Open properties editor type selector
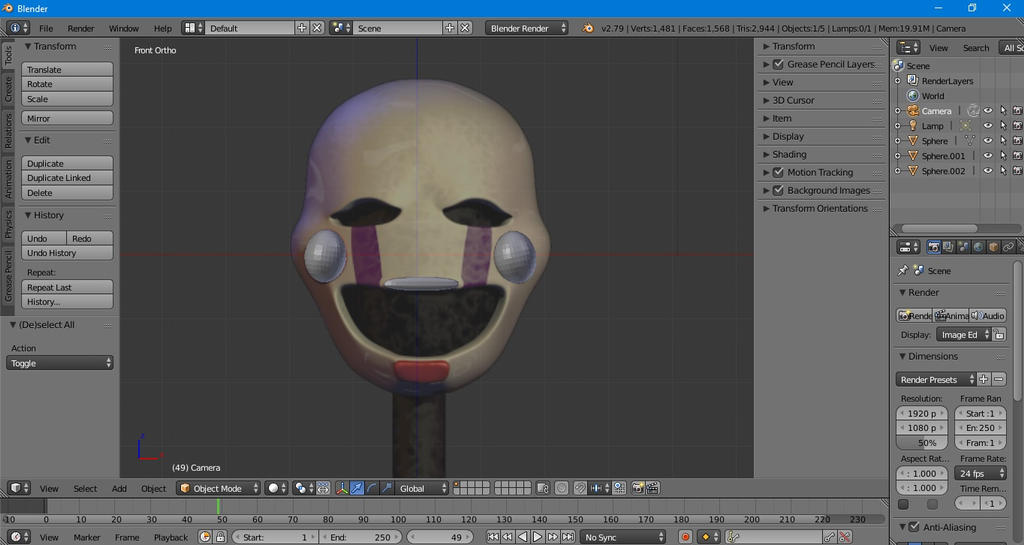This screenshot has width=1024, height=545. pyautogui.click(x=908, y=247)
